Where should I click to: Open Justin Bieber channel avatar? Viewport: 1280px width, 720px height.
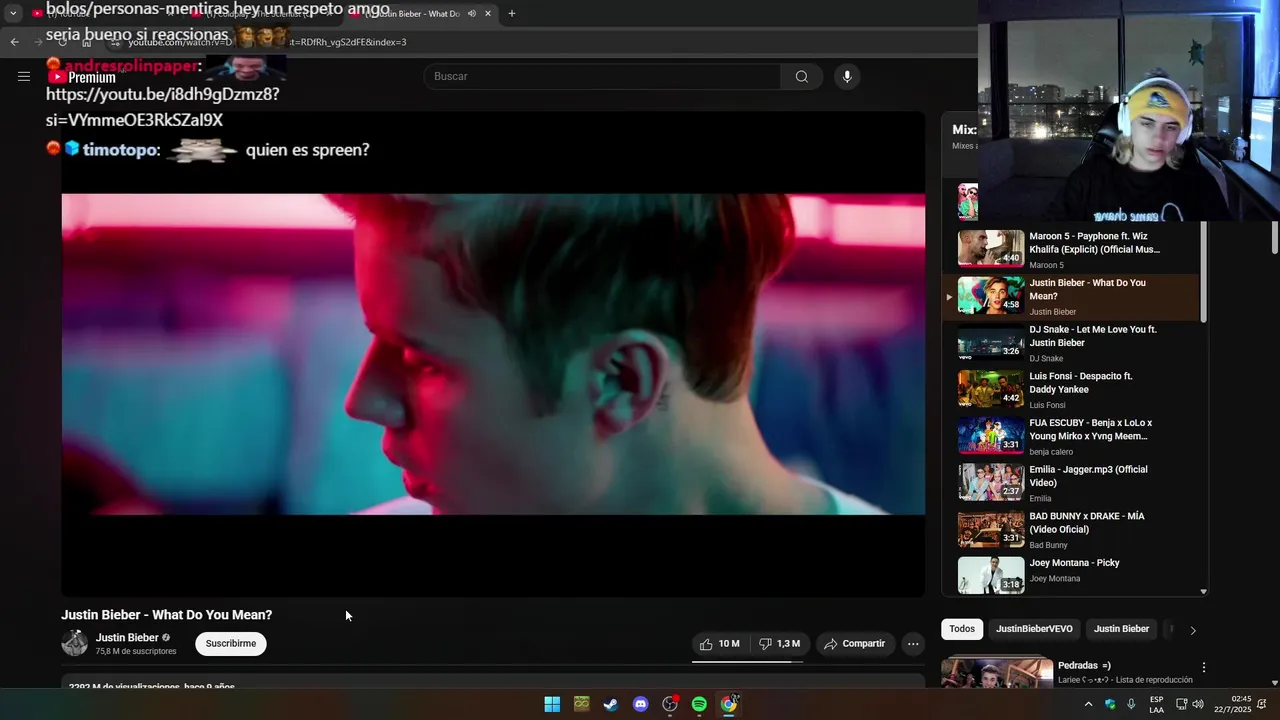click(x=75, y=644)
